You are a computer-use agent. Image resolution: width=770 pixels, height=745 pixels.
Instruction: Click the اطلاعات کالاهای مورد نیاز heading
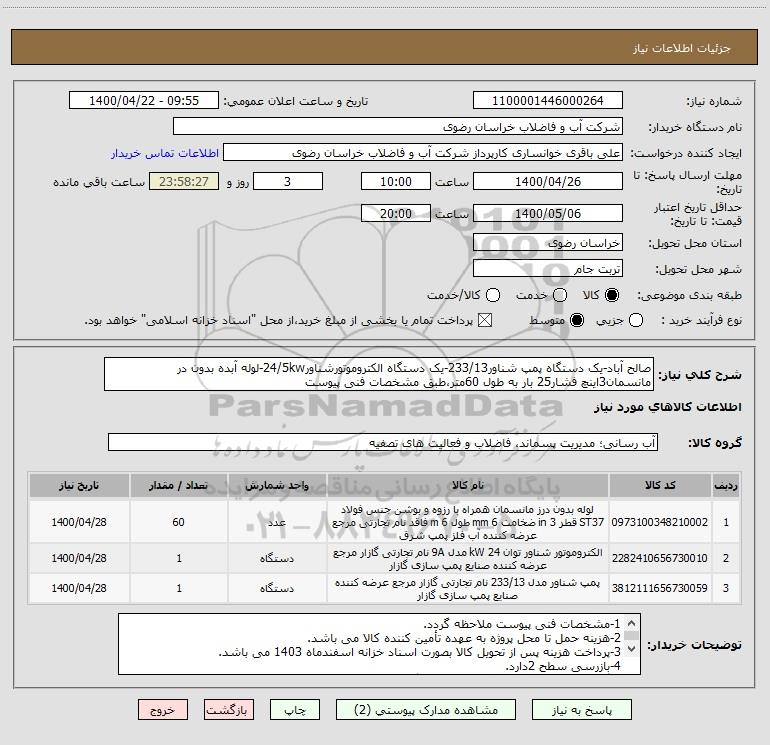click(x=668, y=407)
